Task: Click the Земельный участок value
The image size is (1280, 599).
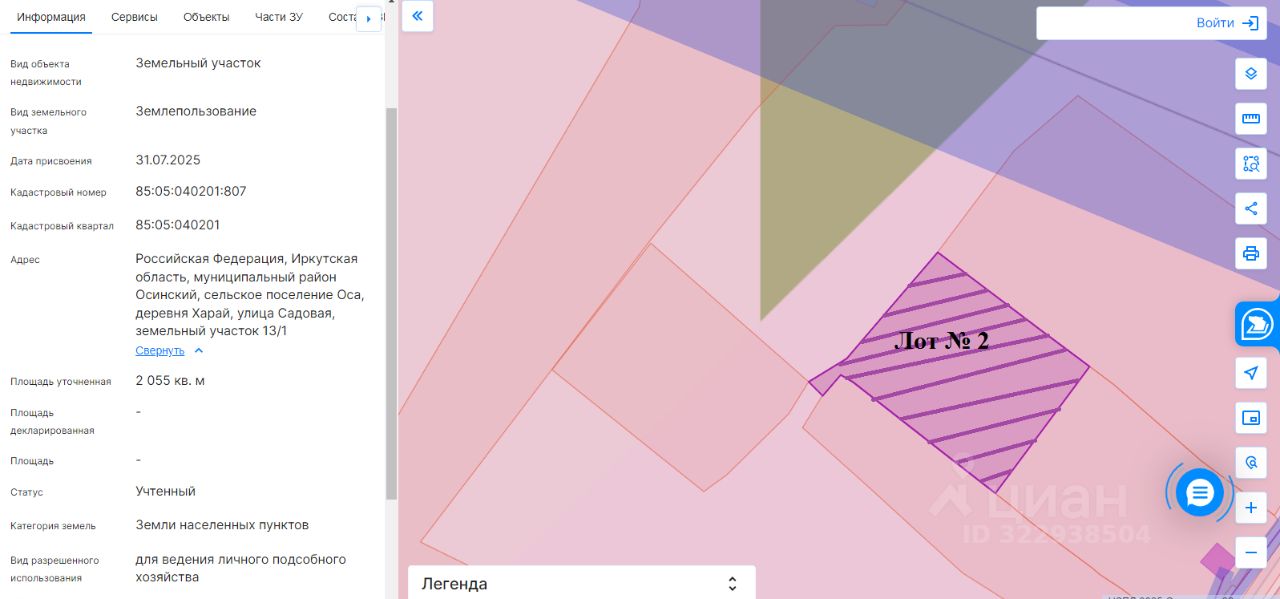Action: [x=198, y=62]
